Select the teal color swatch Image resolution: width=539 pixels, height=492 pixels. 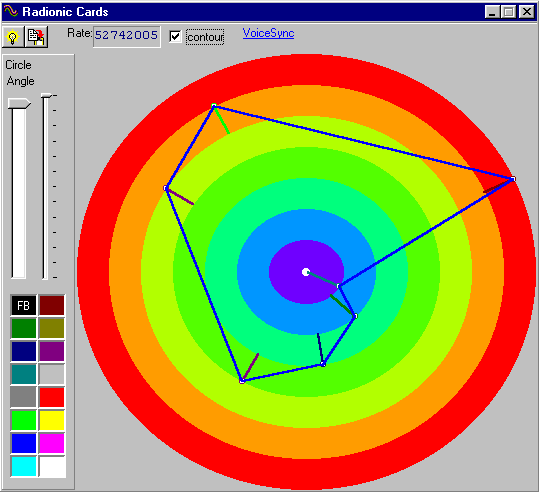[23, 374]
